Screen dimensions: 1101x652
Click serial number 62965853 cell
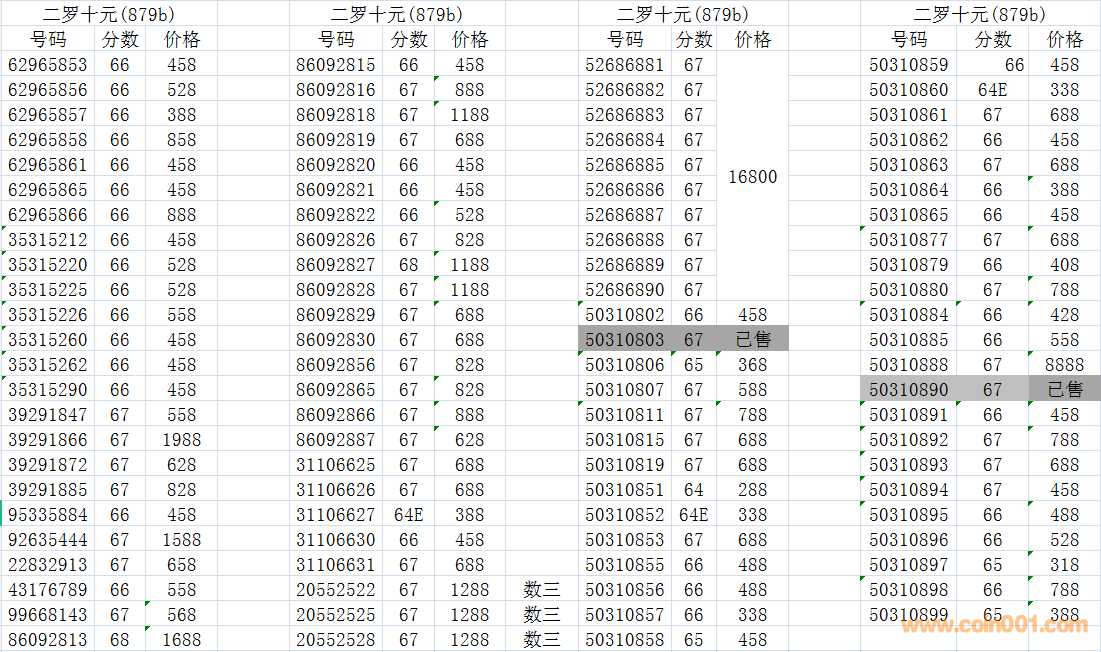(48, 65)
